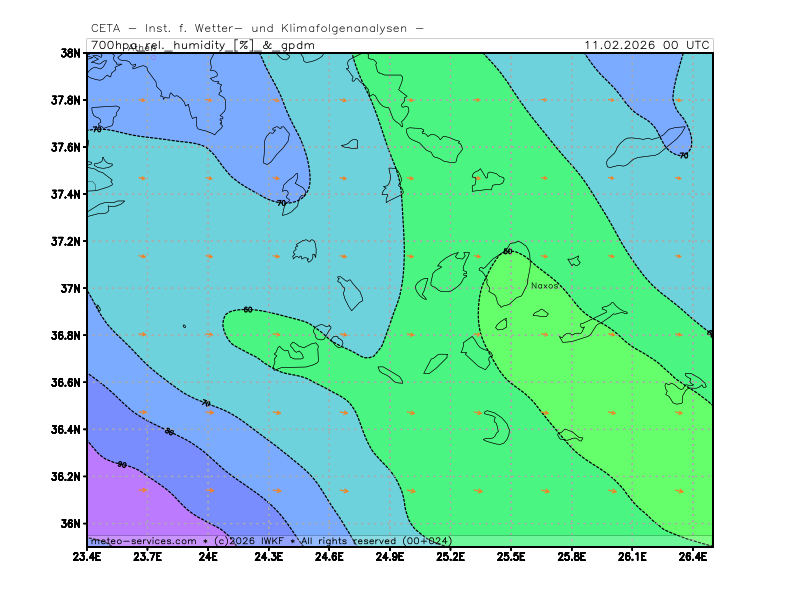Viewport: 800px width, 600px height.
Task: Click the 24E longitude axis label
Action: click(x=208, y=556)
